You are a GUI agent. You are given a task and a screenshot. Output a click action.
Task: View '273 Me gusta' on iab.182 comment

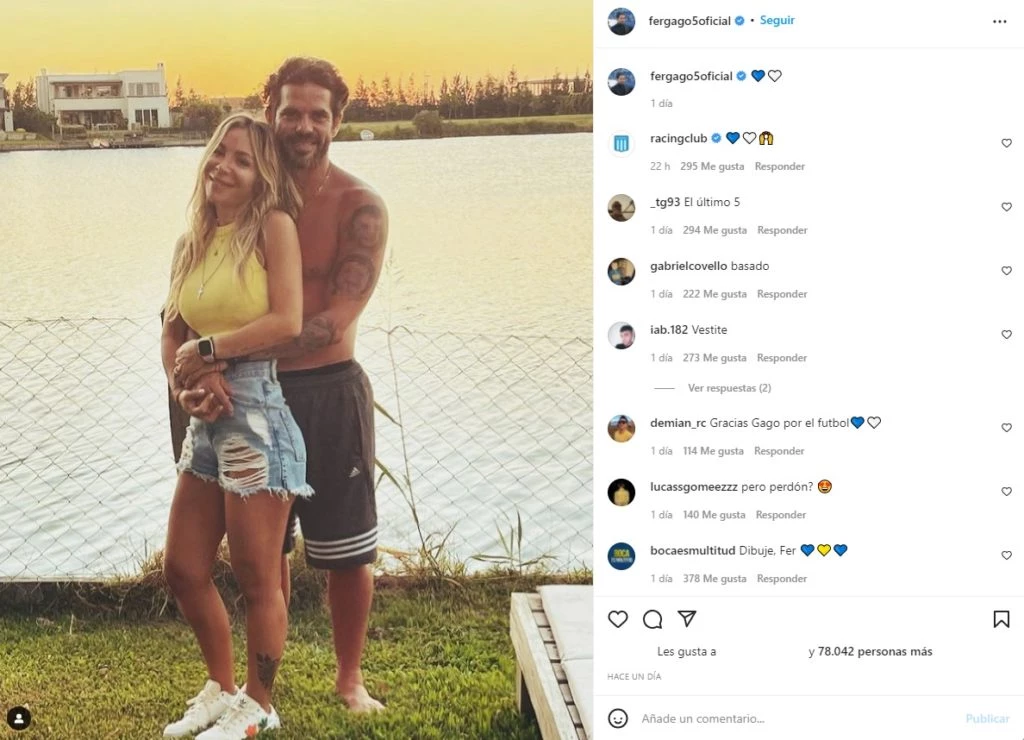[x=714, y=358]
